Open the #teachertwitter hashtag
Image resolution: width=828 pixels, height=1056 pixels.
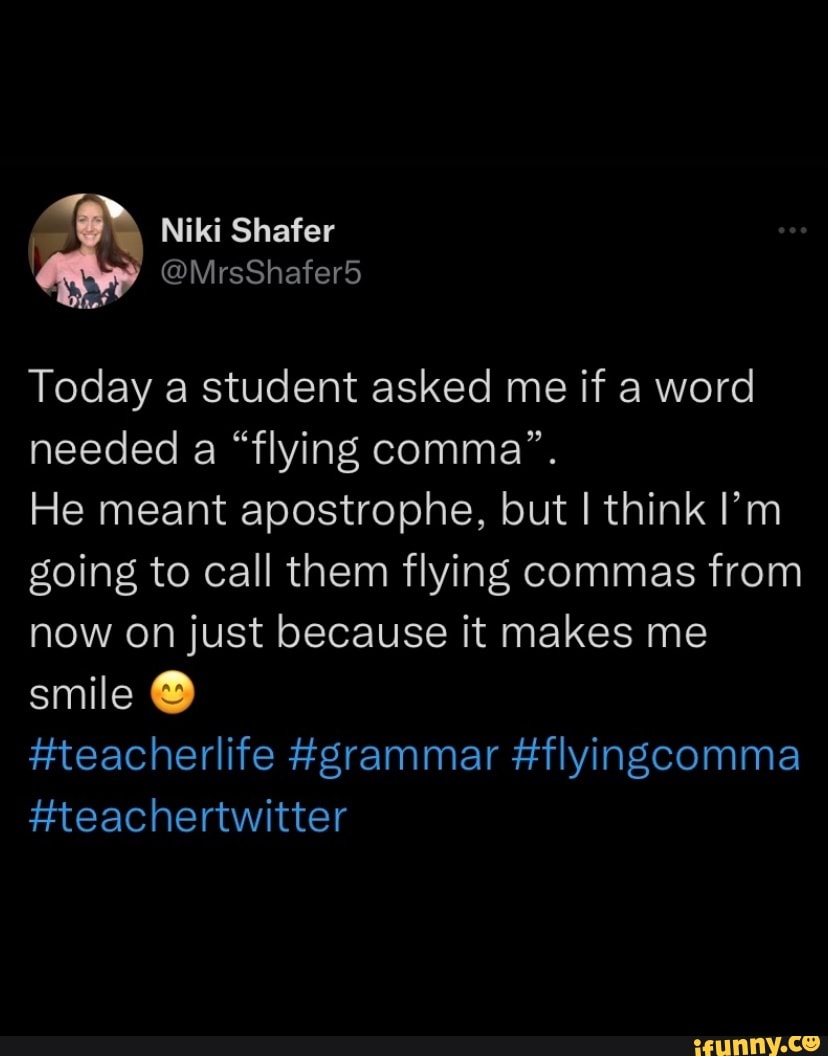186,816
